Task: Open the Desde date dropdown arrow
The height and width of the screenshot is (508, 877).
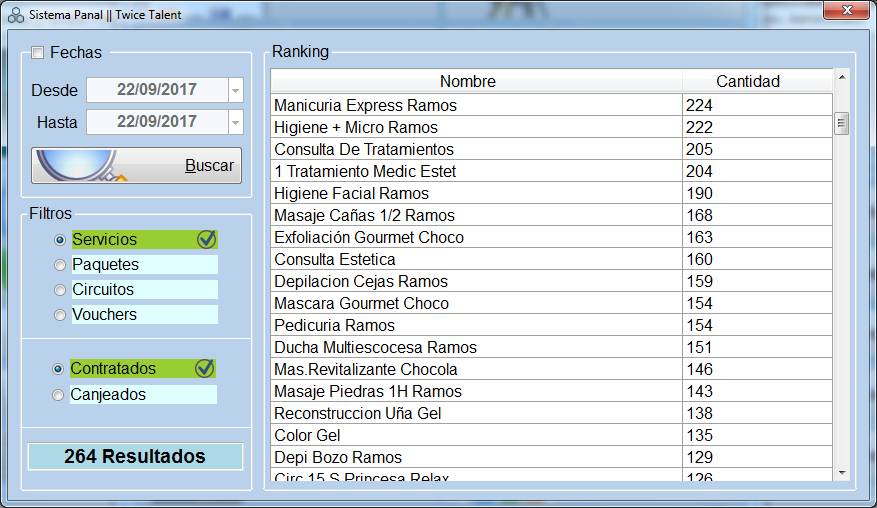Action: (x=236, y=90)
